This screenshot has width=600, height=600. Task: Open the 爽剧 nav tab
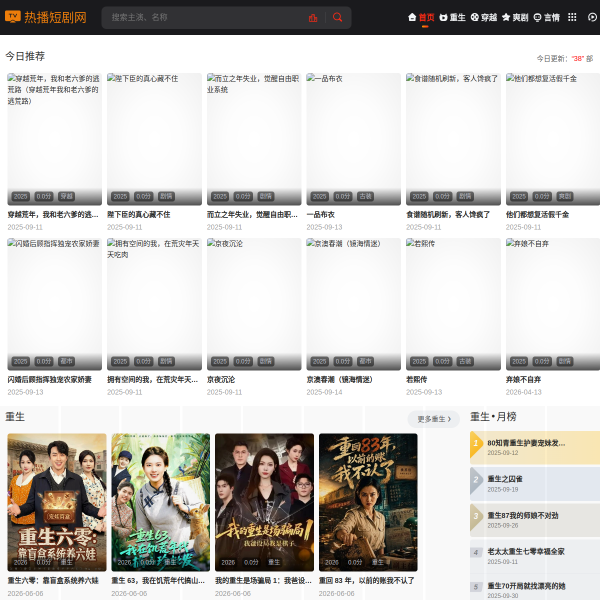pos(515,18)
